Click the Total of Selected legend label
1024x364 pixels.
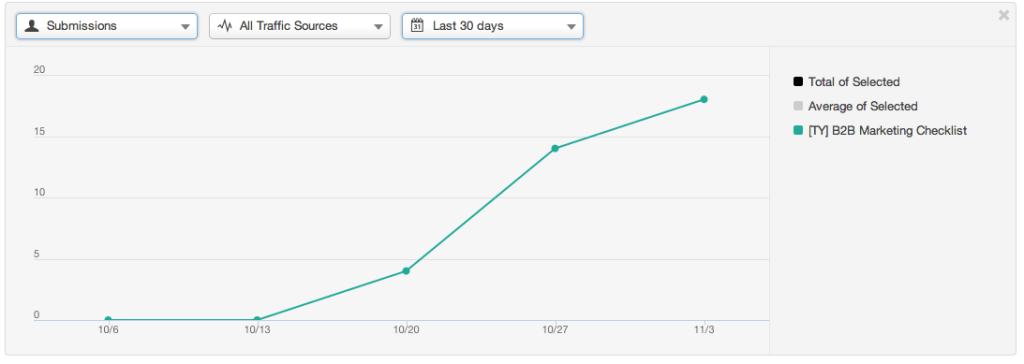(x=854, y=82)
